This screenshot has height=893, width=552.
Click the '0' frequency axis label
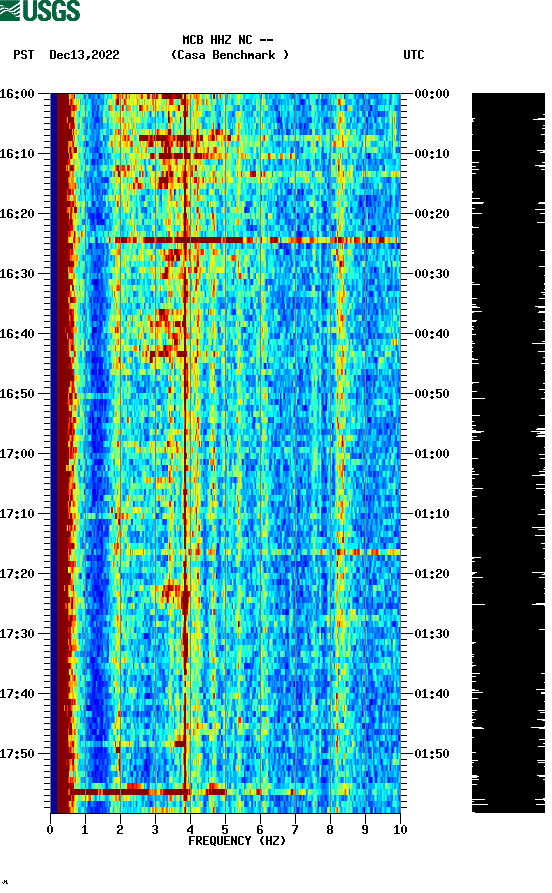click(50, 830)
